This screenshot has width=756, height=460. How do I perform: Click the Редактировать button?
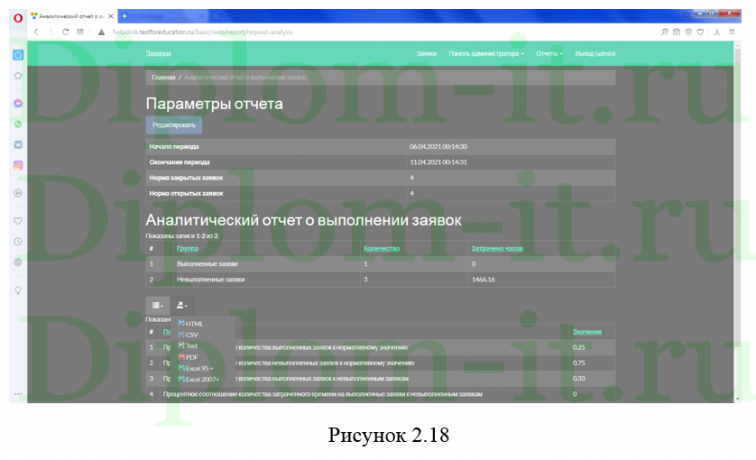tap(174, 125)
